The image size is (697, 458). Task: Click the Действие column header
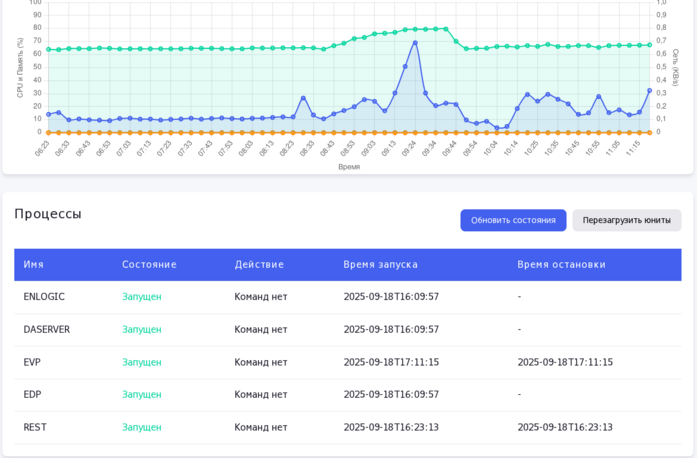259,264
